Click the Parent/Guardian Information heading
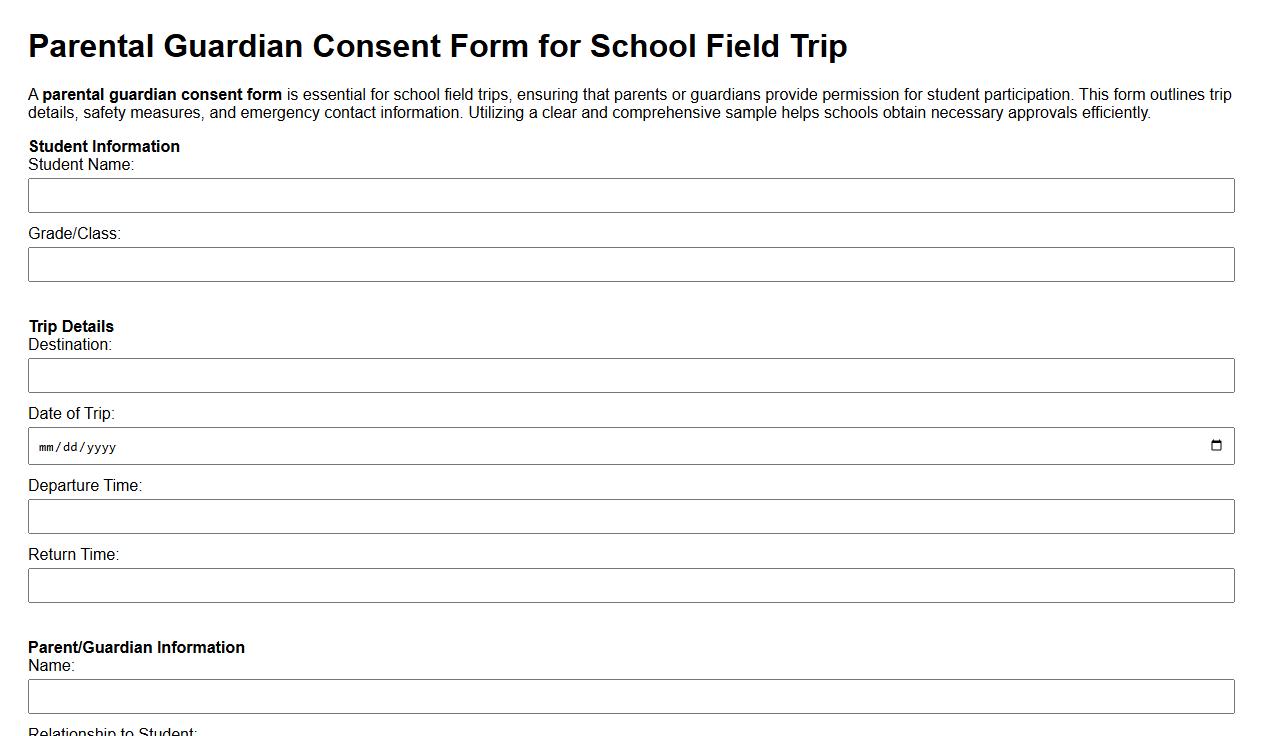 [137, 647]
